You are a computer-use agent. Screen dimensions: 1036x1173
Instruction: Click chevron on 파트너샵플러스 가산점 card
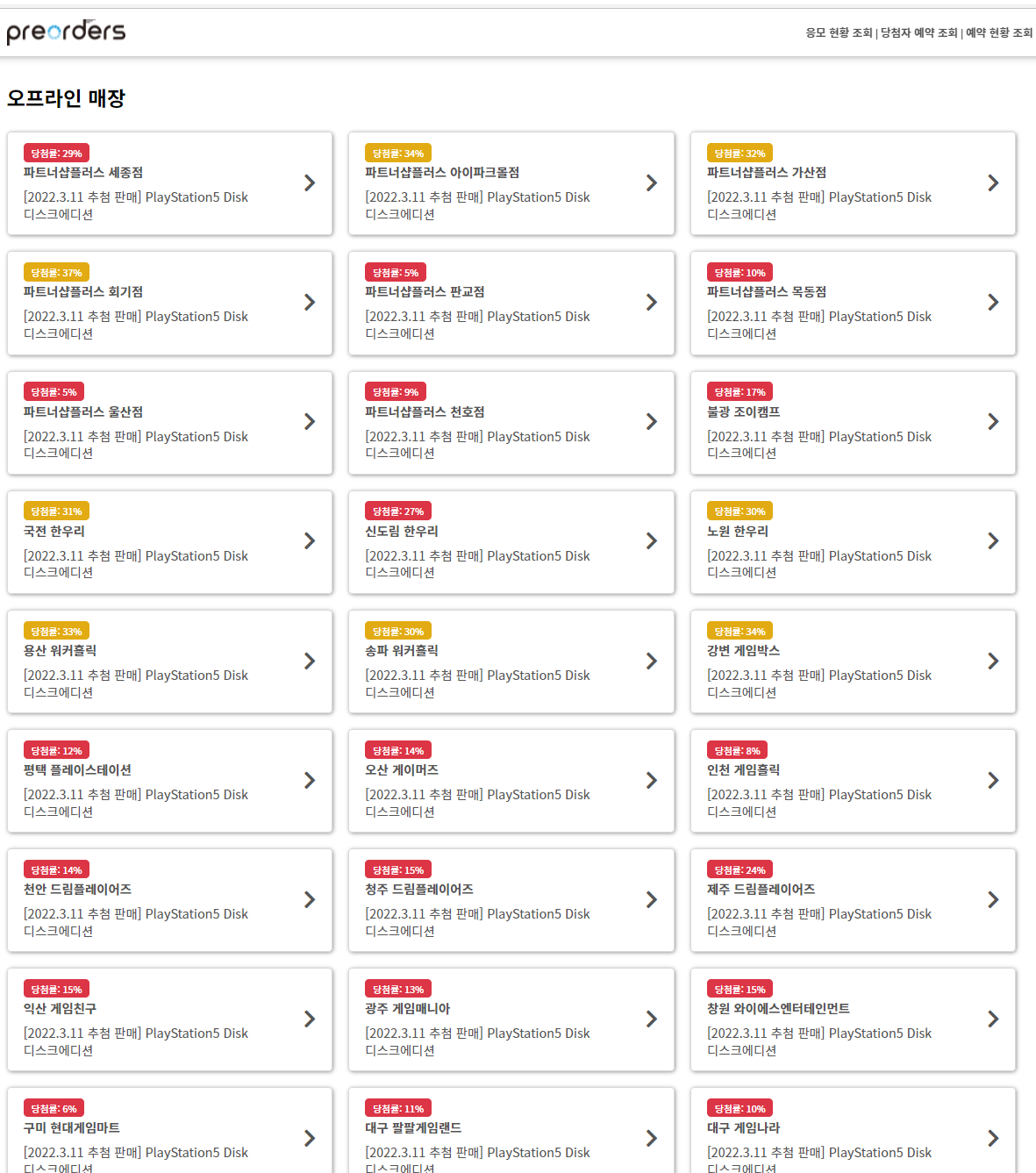(x=993, y=182)
